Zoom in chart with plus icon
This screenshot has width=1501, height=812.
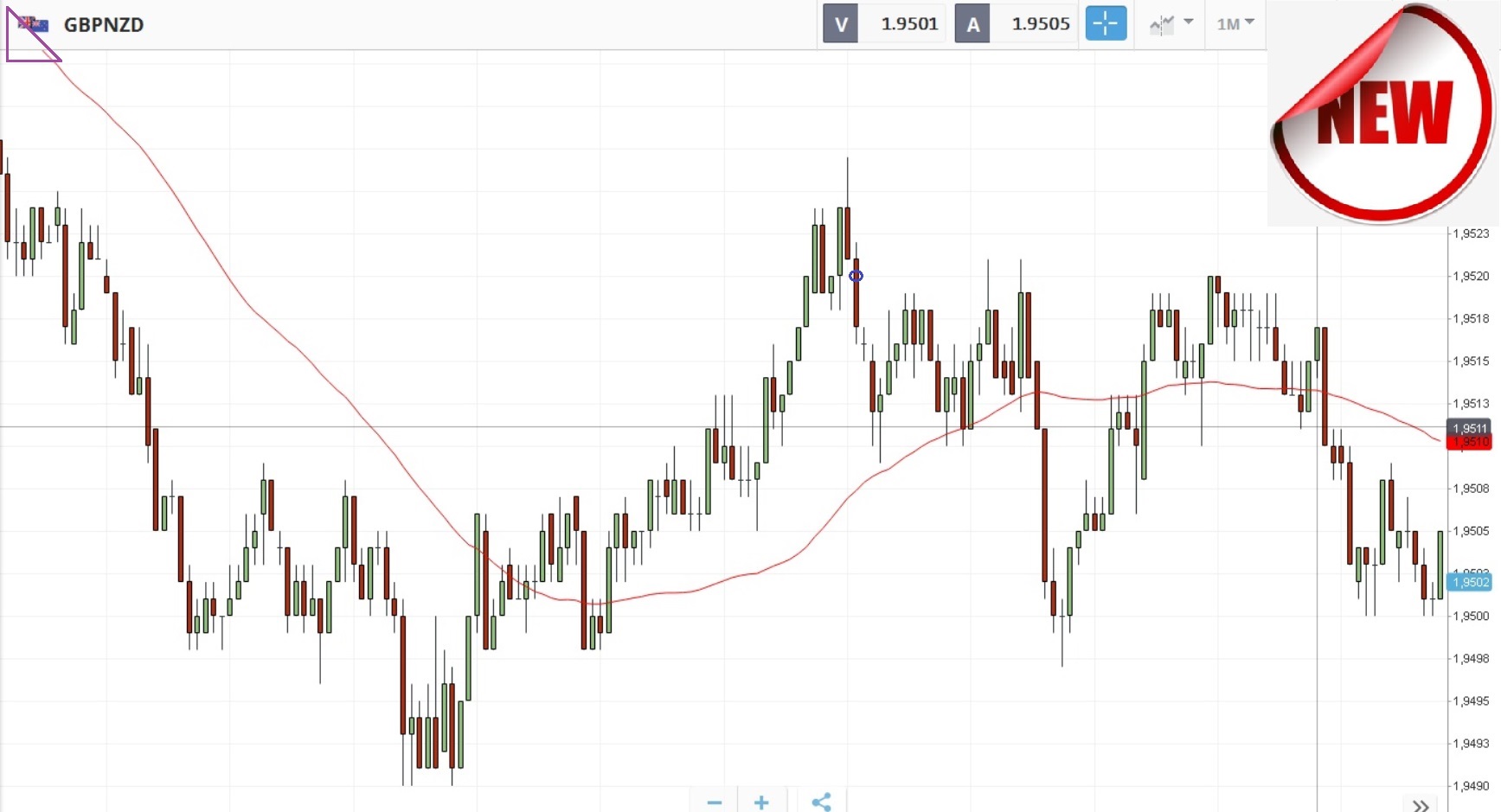761,802
